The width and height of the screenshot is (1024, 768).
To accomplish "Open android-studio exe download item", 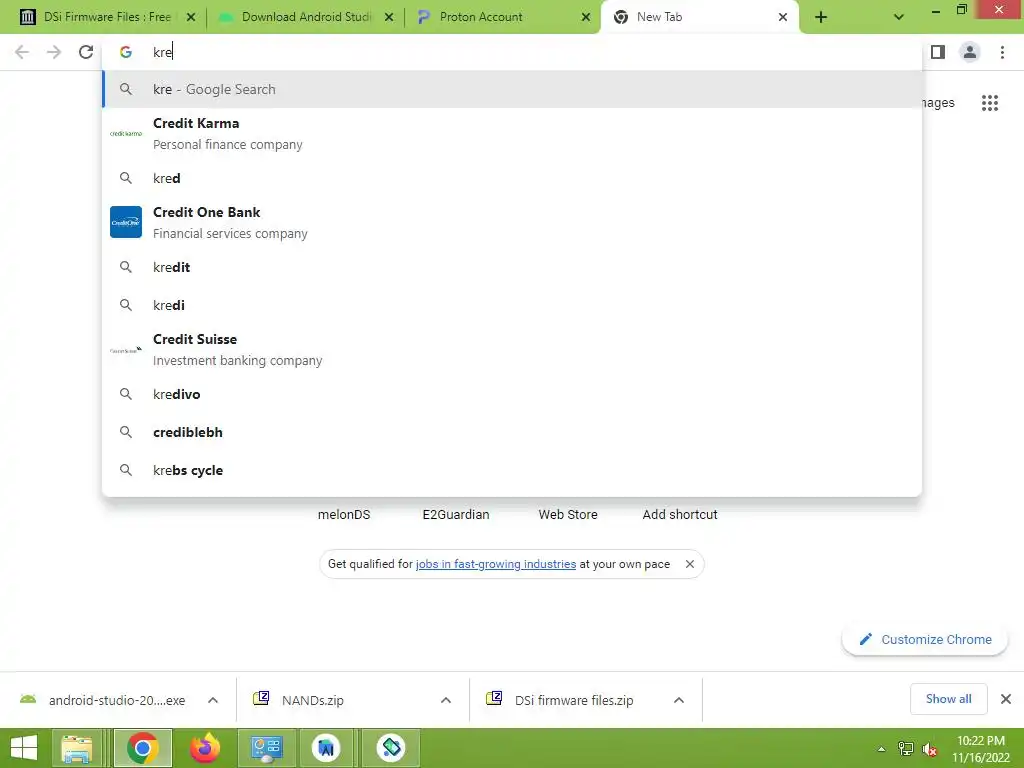I will [104, 700].
